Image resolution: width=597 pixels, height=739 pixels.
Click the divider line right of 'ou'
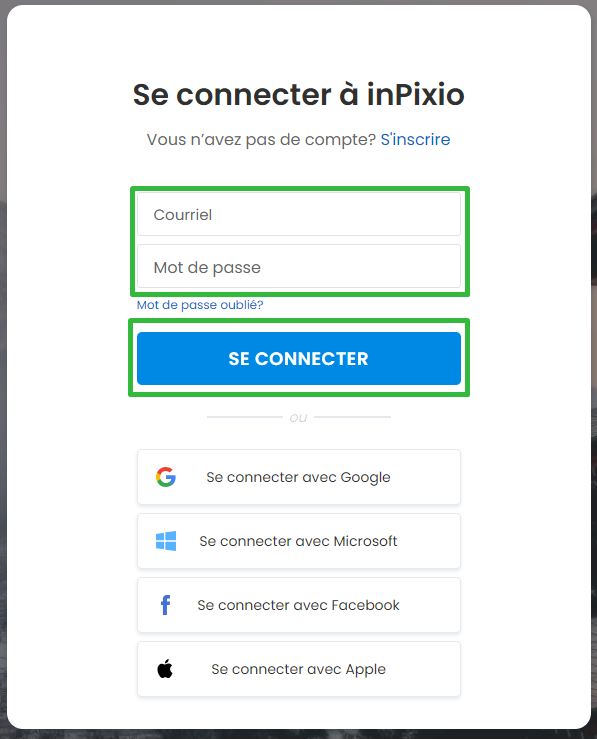(x=352, y=417)
